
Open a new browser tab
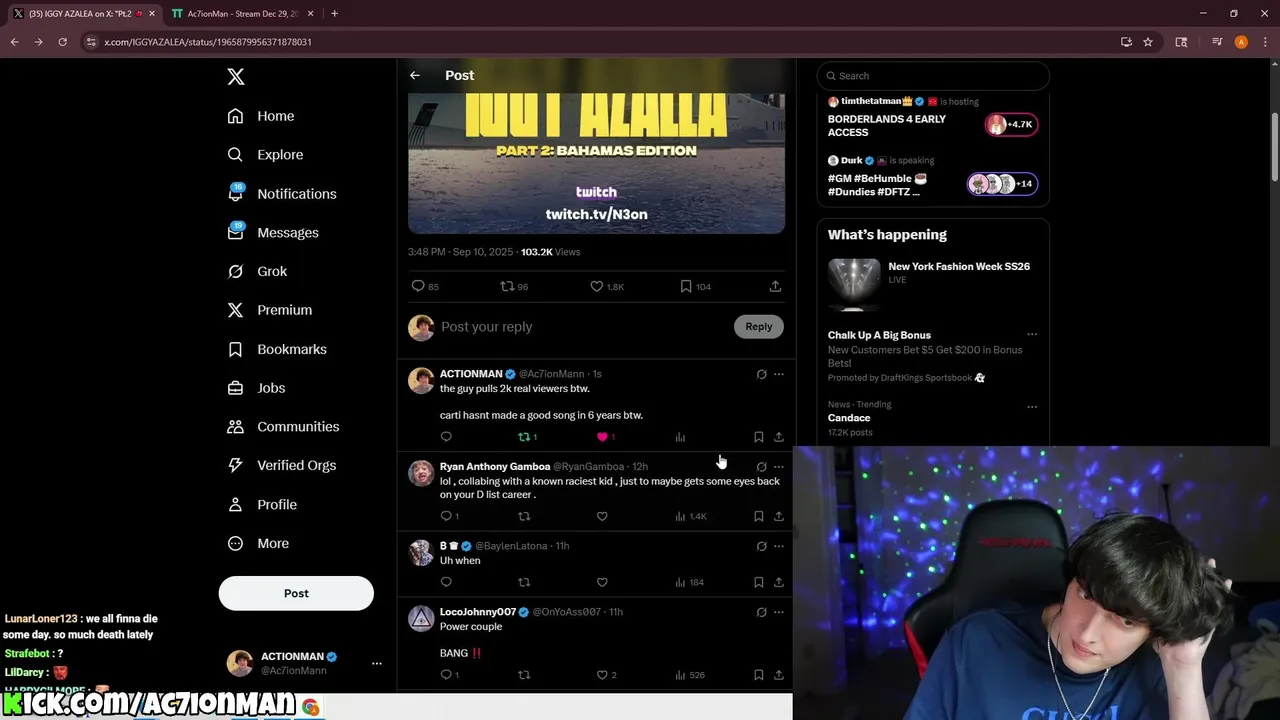point(334,14)
